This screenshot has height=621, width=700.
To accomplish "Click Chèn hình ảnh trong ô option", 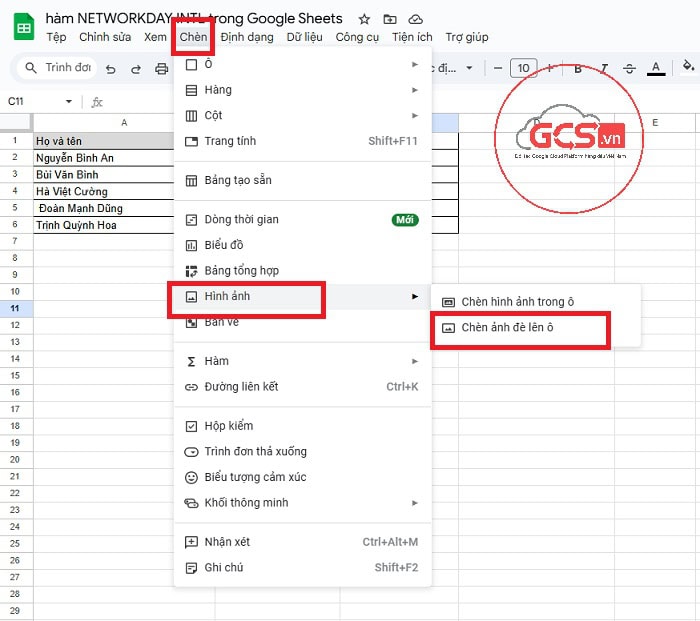I will click(517, 302).
